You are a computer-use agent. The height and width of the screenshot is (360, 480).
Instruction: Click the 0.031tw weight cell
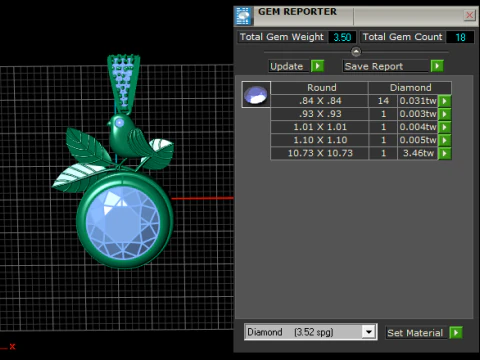[x=418, y=101]
